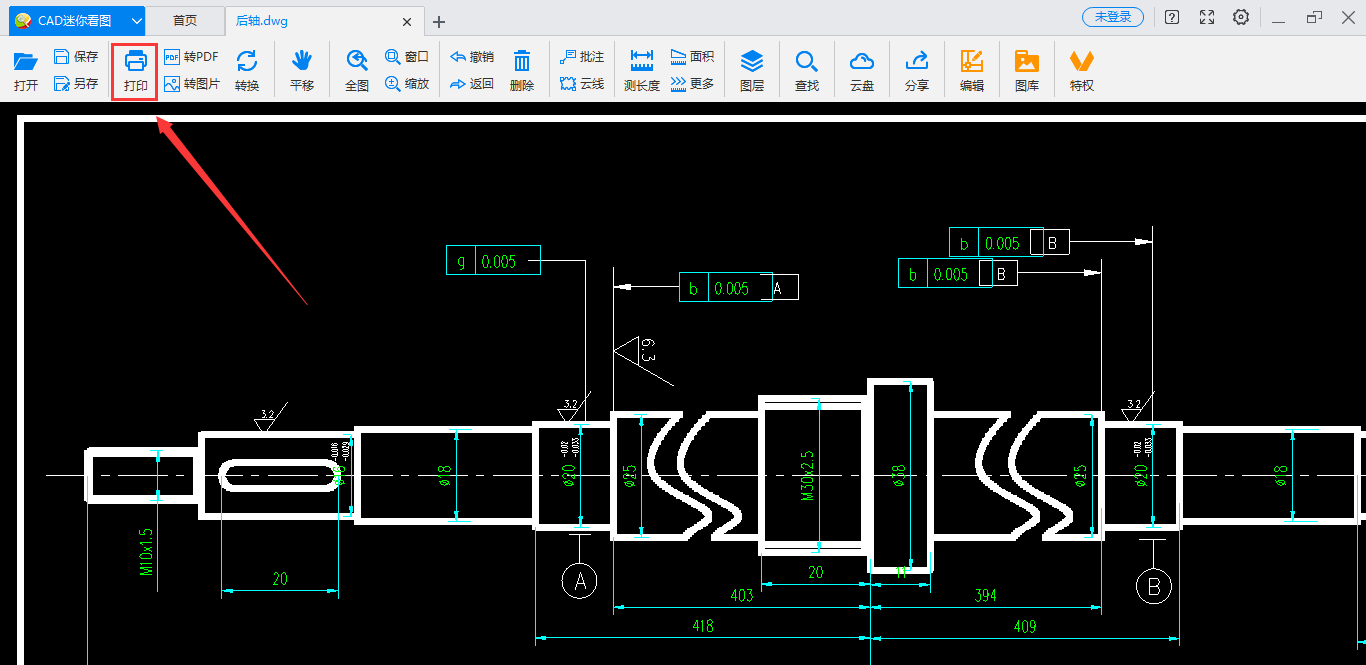
Task: Select the 测长度 measure length tool
Action: pyautogui.click(x=642, y=71)
